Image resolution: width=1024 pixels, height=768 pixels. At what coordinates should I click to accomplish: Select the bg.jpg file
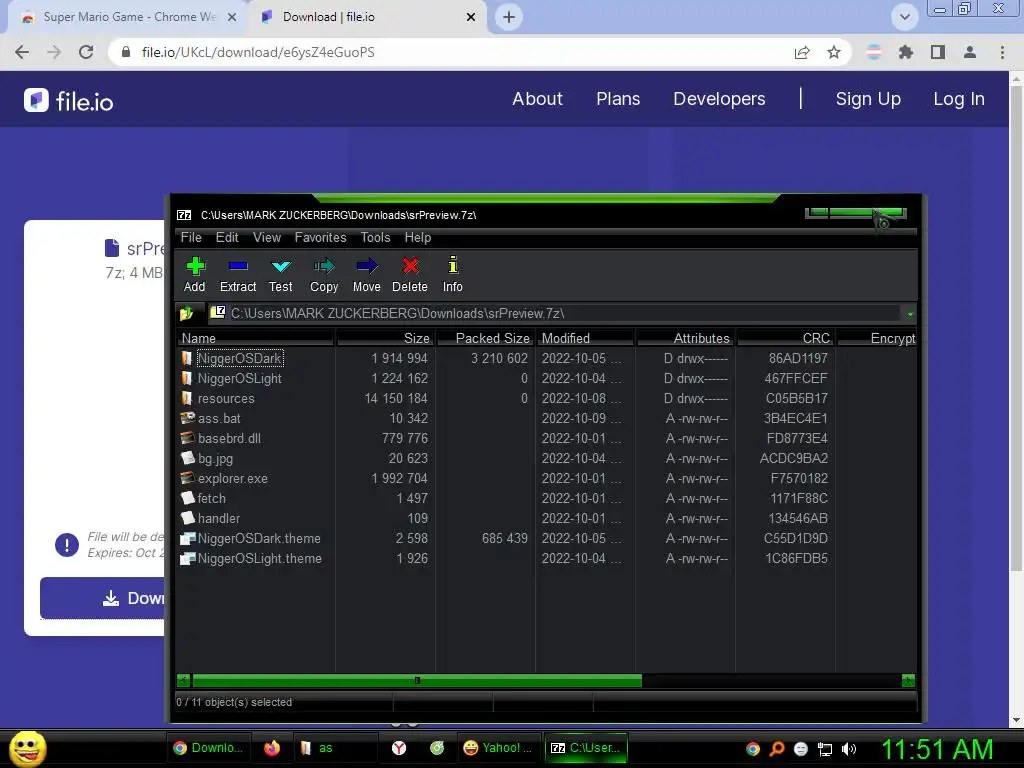pos(547,458)
